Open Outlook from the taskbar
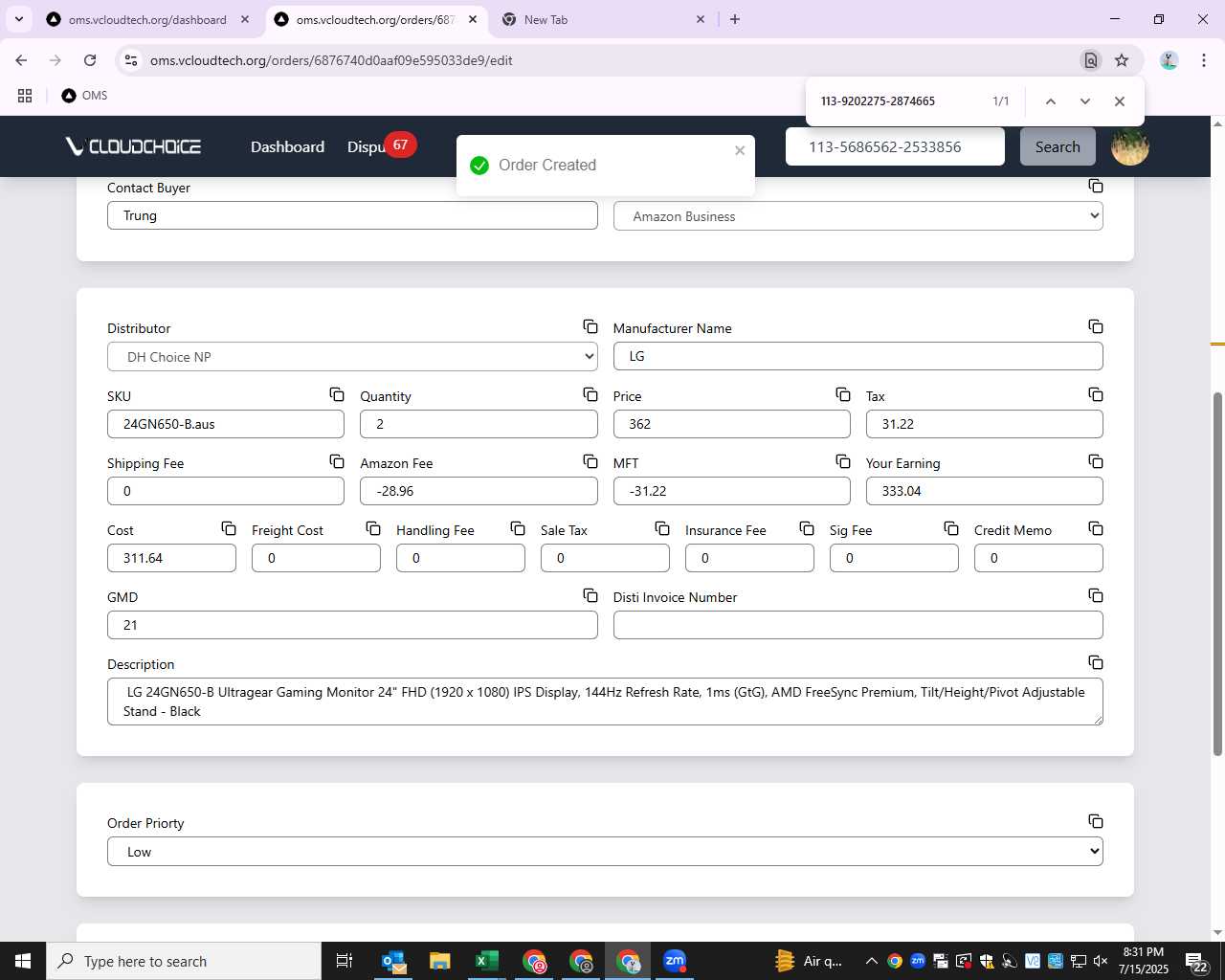The width and height of the screenshot is (1225, 980). 393,961
